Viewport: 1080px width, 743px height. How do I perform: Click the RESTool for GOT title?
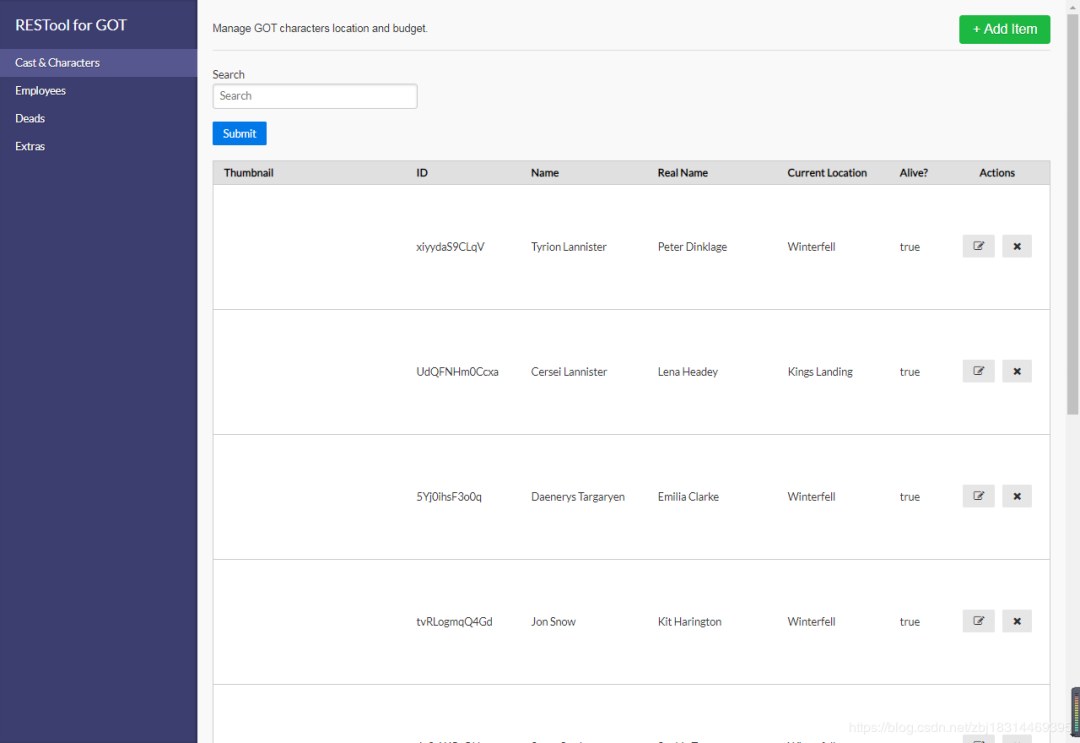(71, 25)
